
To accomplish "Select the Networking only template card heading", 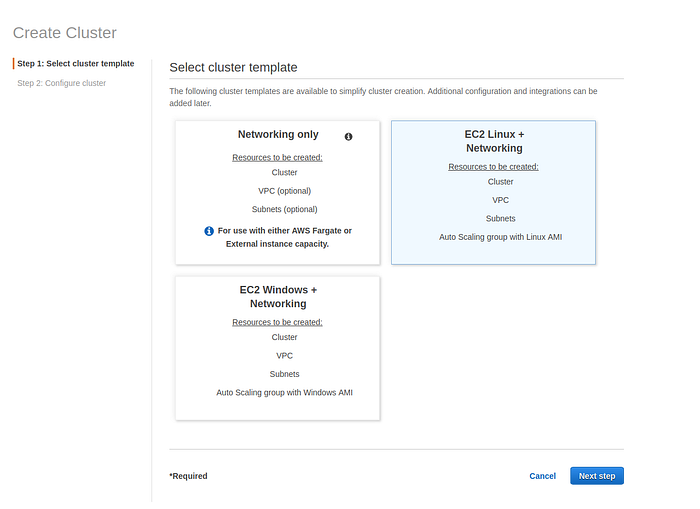I will tap(278, 134).
